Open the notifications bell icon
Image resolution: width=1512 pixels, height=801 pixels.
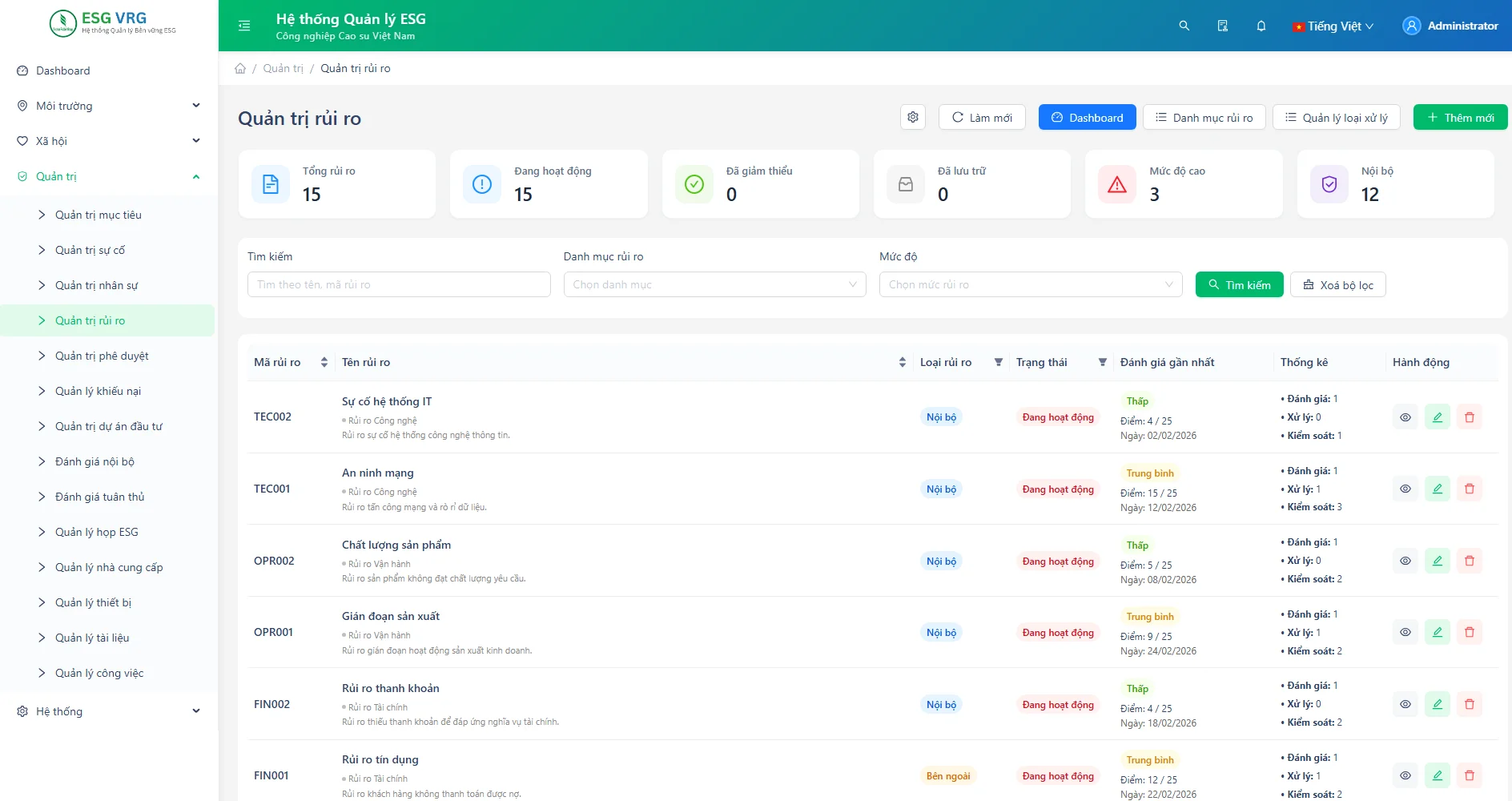coord(1261,26)
